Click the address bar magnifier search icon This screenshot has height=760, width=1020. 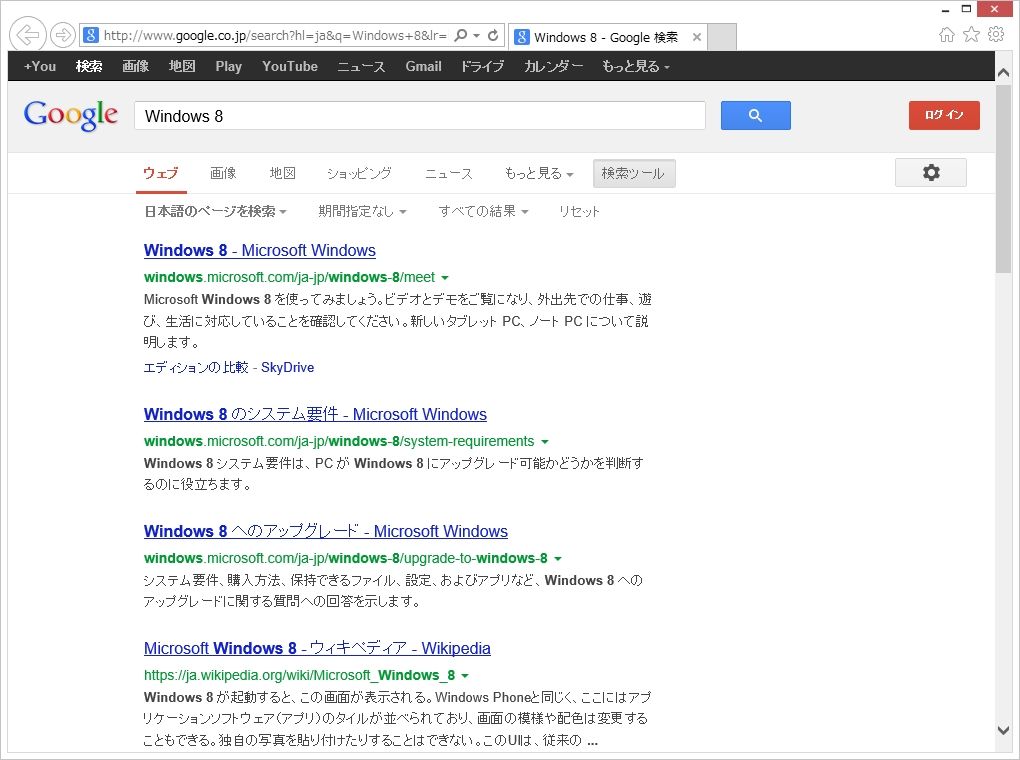(461, 35)
